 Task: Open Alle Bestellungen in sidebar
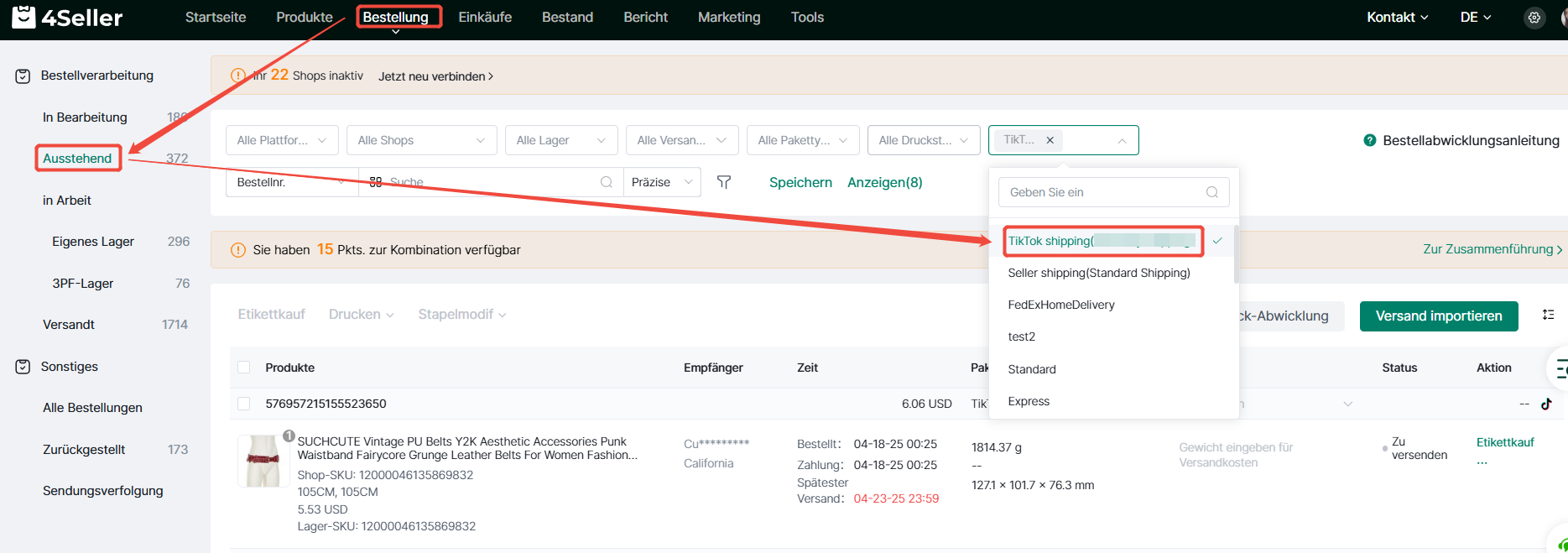[92, 408]
